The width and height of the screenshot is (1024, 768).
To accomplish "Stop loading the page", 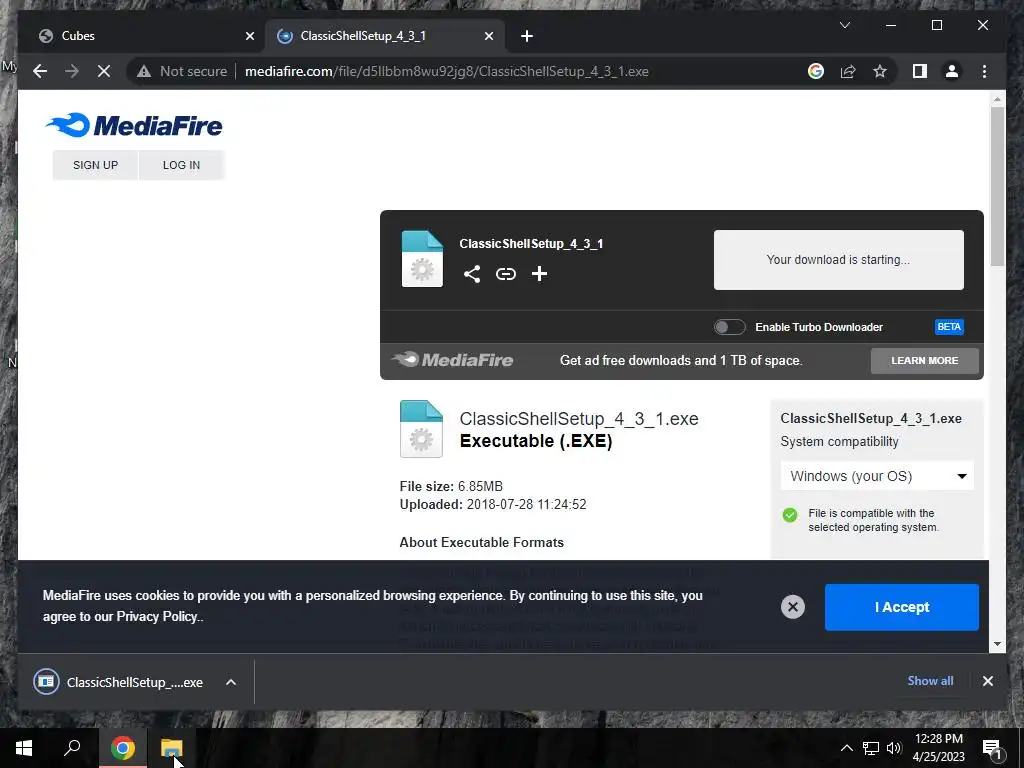I will (104, 71).
